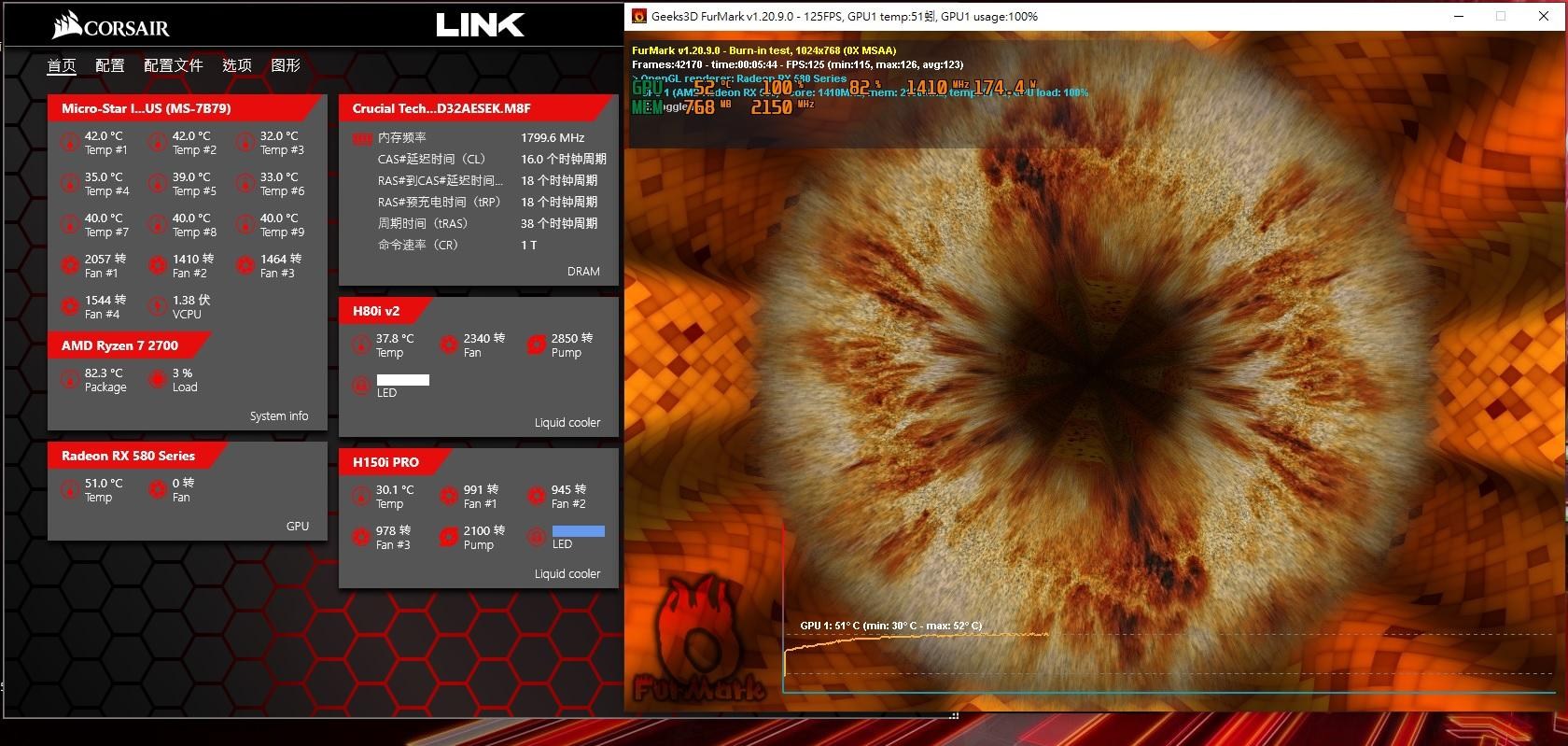Click the RX 580 Temp icon

pyautogui.click(x=69, y=490)
